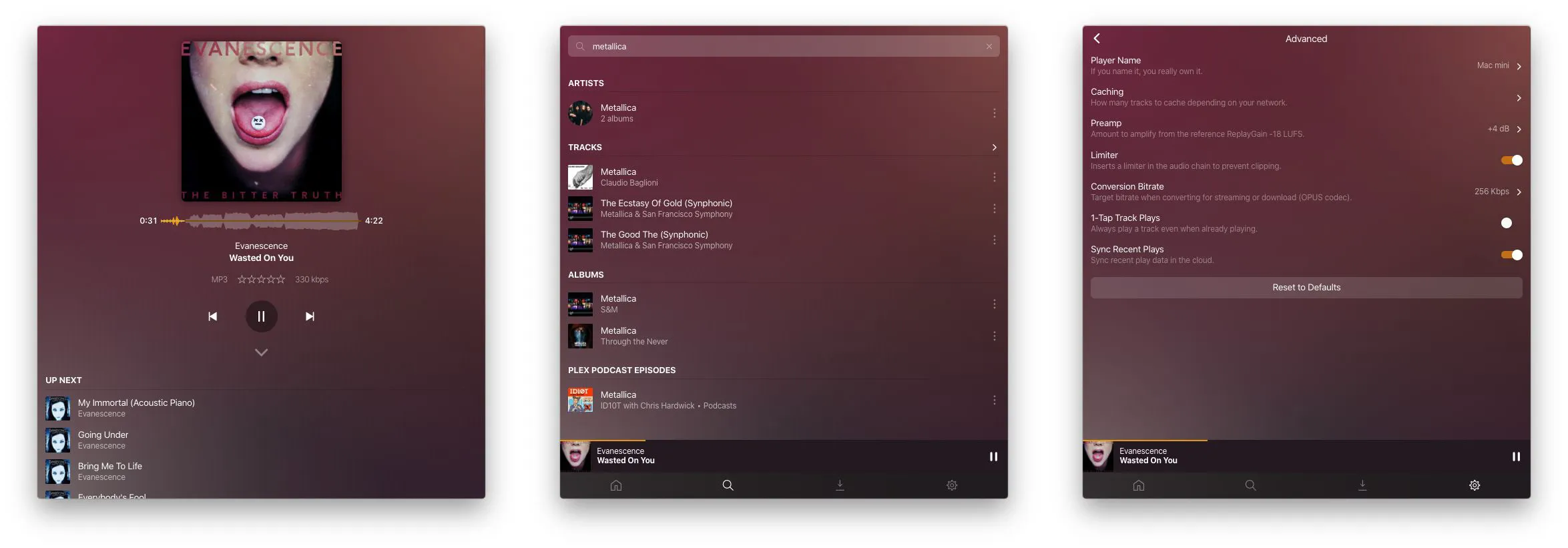Image resolution: width=1568 pixels, height=548 pixels.
Task: Collapse the now playing view chevron
Action: (261, 352)
